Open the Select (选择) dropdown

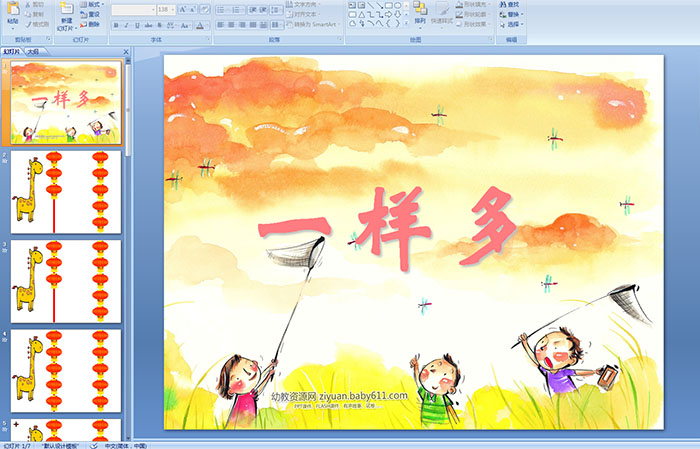(x=511, y=24)
